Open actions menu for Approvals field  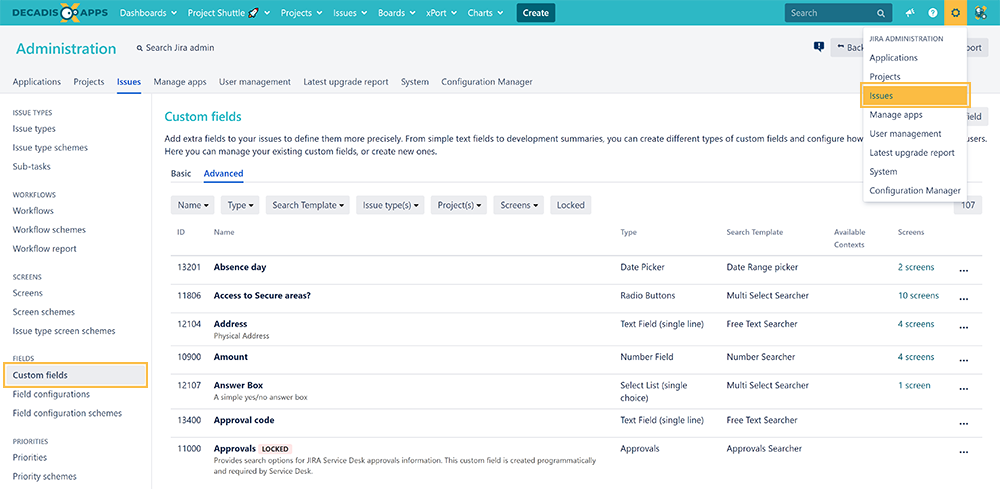point(964,451)
